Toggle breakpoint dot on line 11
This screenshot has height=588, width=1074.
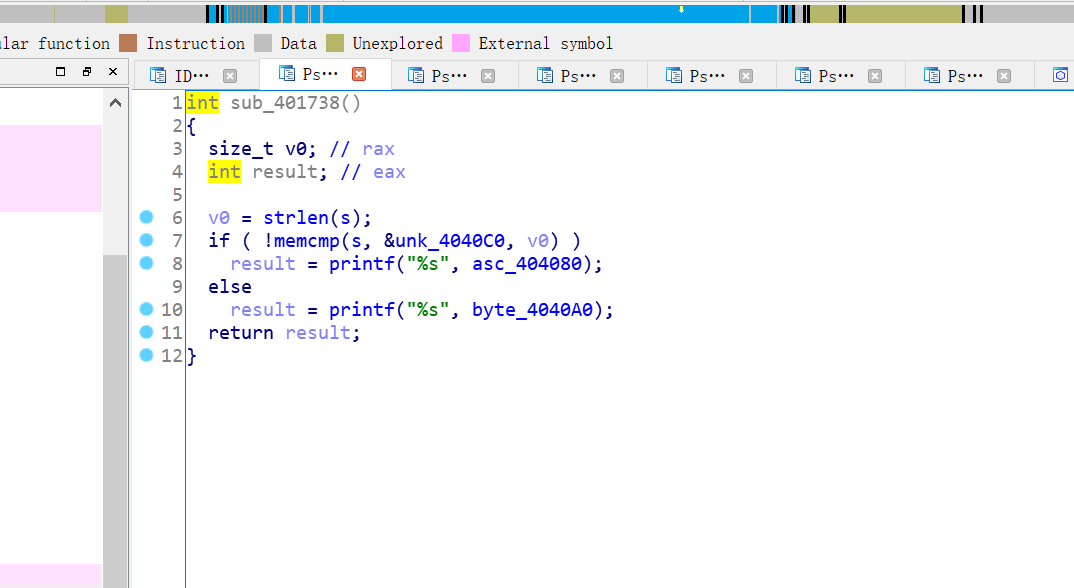coord(147,332)
